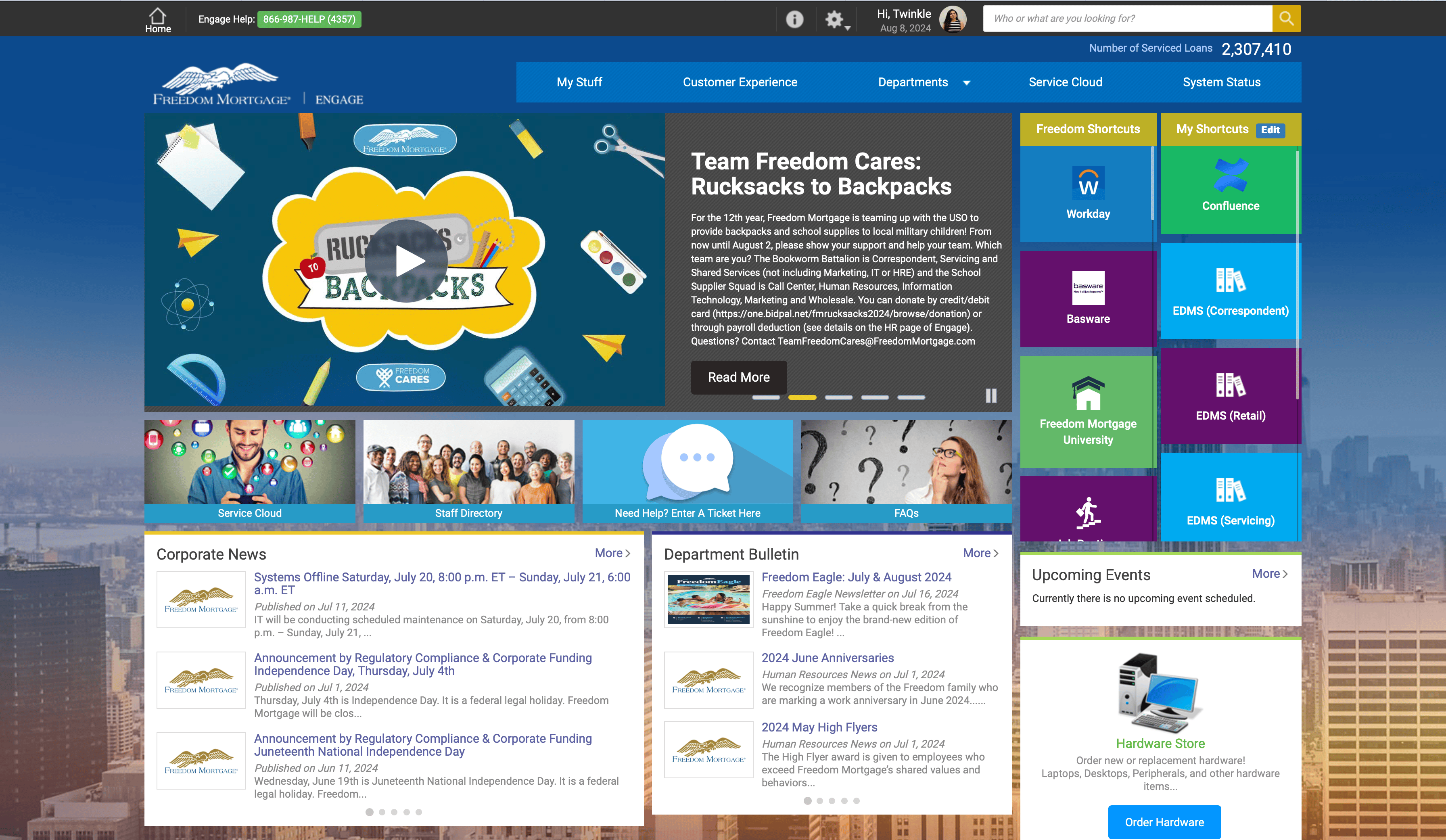Open the FAQs tile
1446x840 pixels.
pyautogui.click(x=906, y=471)
